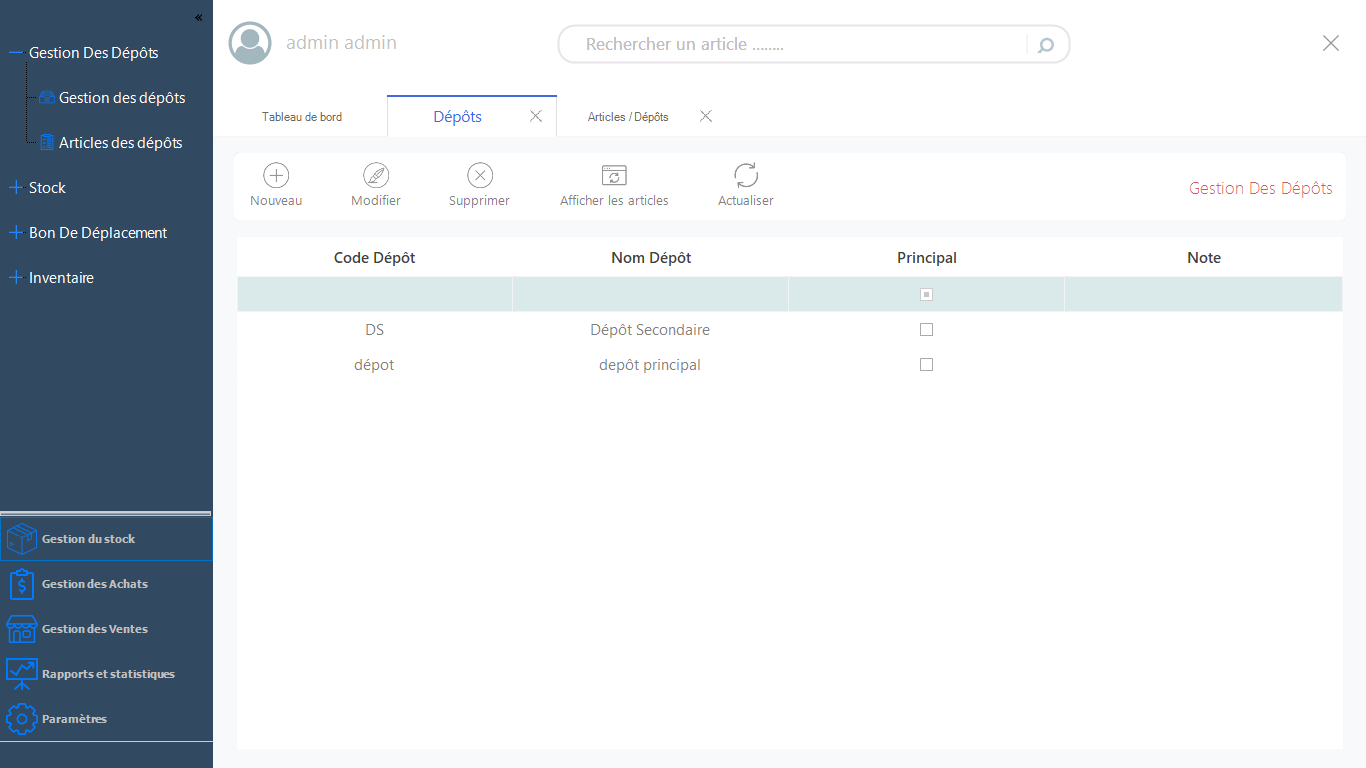Click the Modifier pencil icon
1366x768 pixels.
(x=376, y=176)
